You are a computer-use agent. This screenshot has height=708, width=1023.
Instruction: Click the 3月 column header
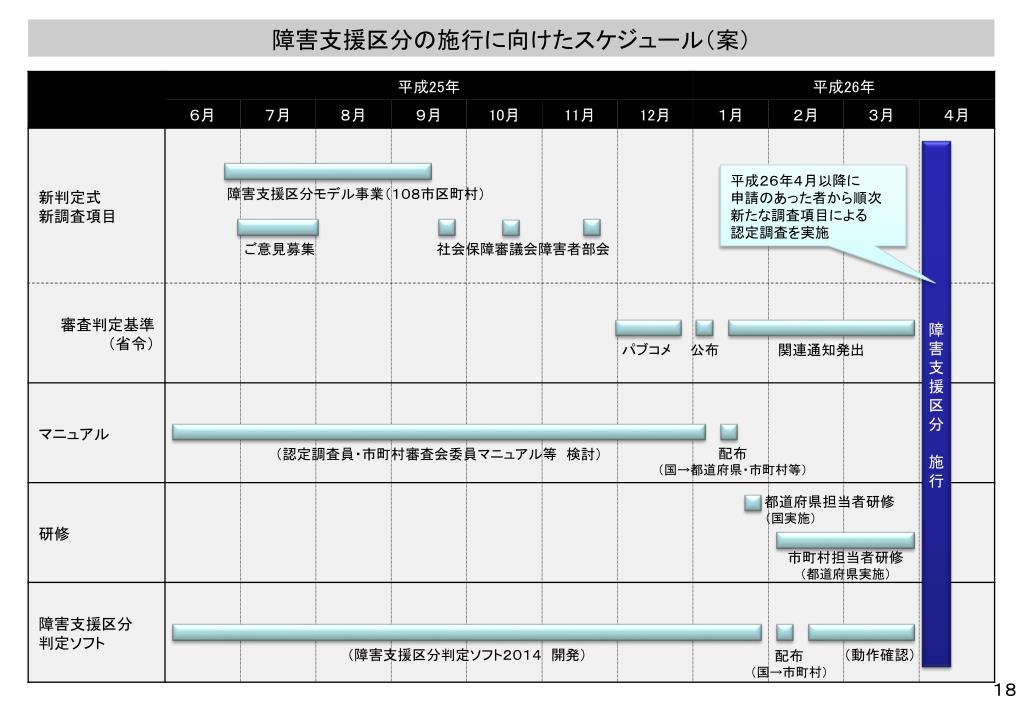click(881, 115)
